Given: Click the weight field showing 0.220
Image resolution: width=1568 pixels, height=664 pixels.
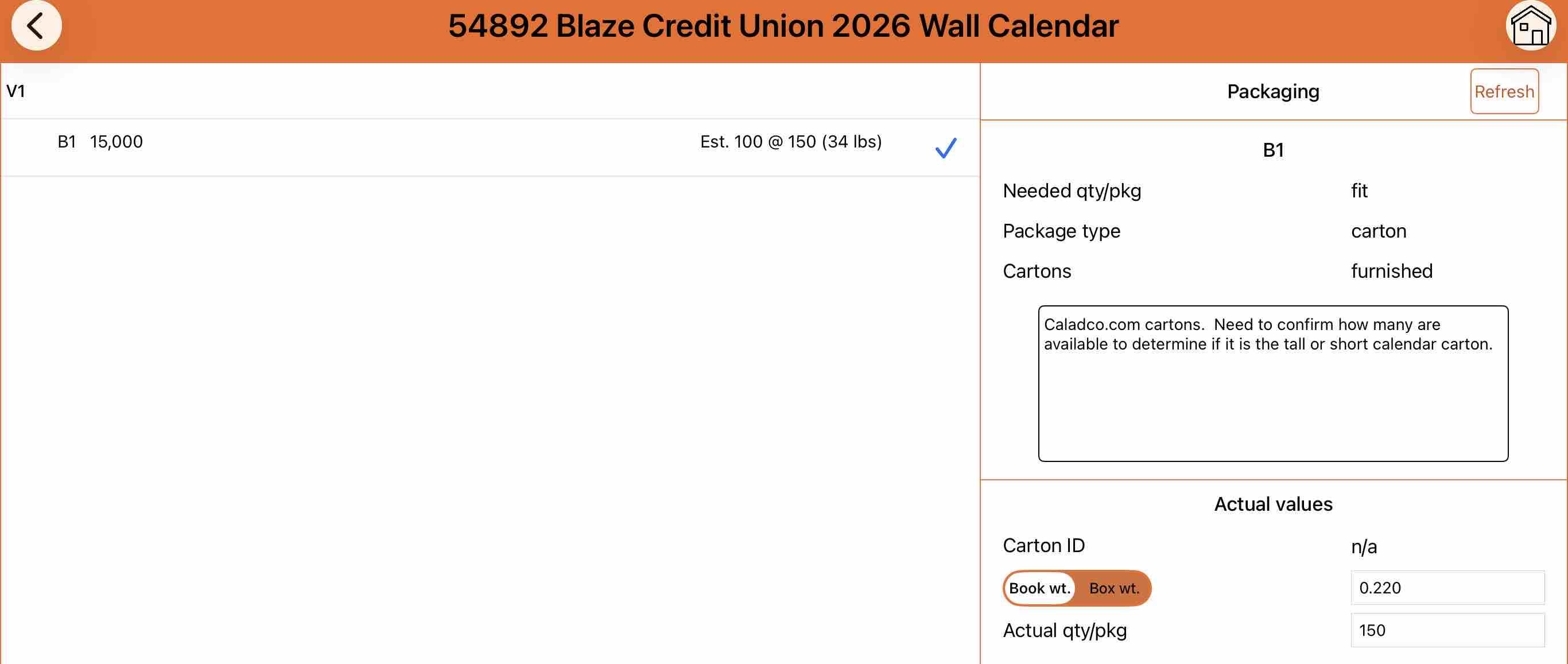Looking at the screenshot, I should (x=1447, y=588).
